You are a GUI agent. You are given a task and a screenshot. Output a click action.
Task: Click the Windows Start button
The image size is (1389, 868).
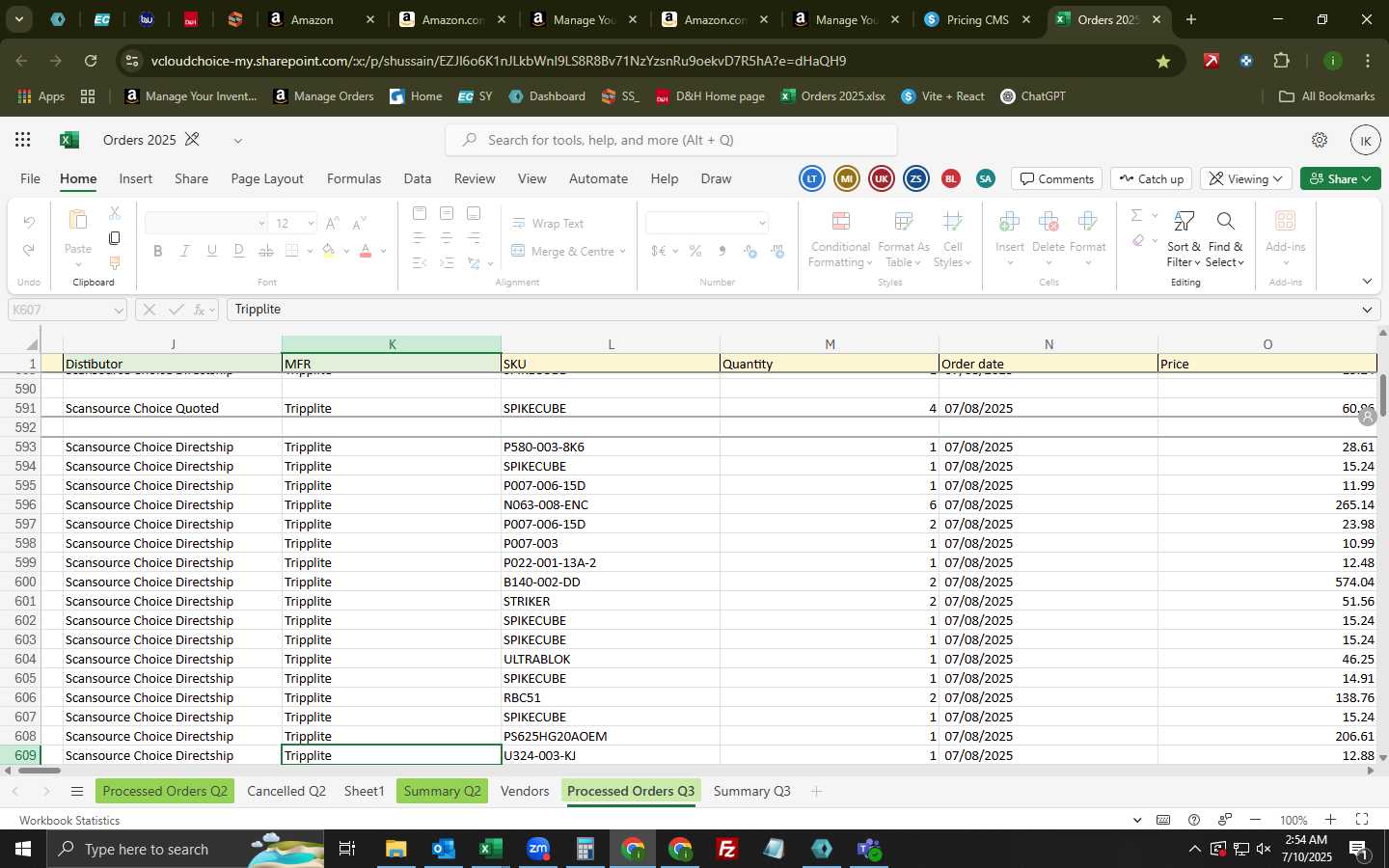point(22,849)
